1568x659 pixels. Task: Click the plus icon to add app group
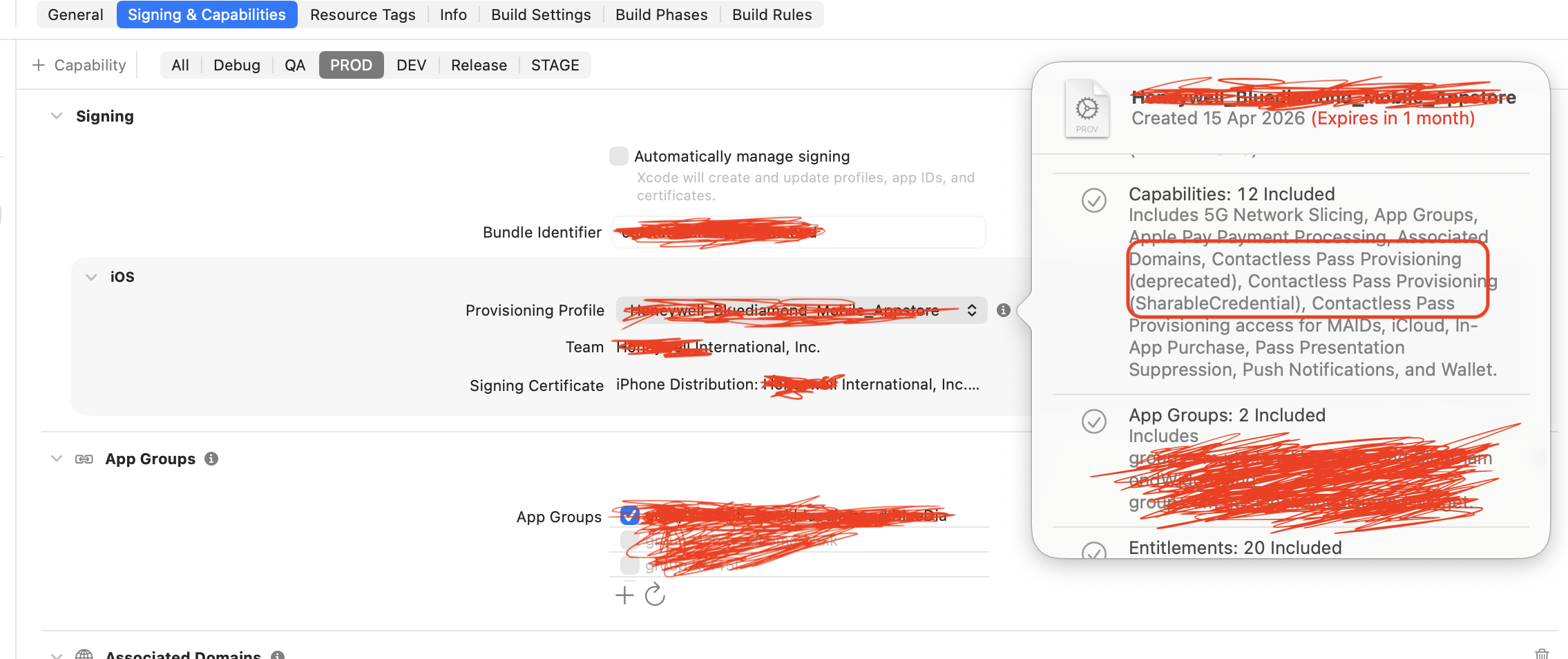click(624, 595)
